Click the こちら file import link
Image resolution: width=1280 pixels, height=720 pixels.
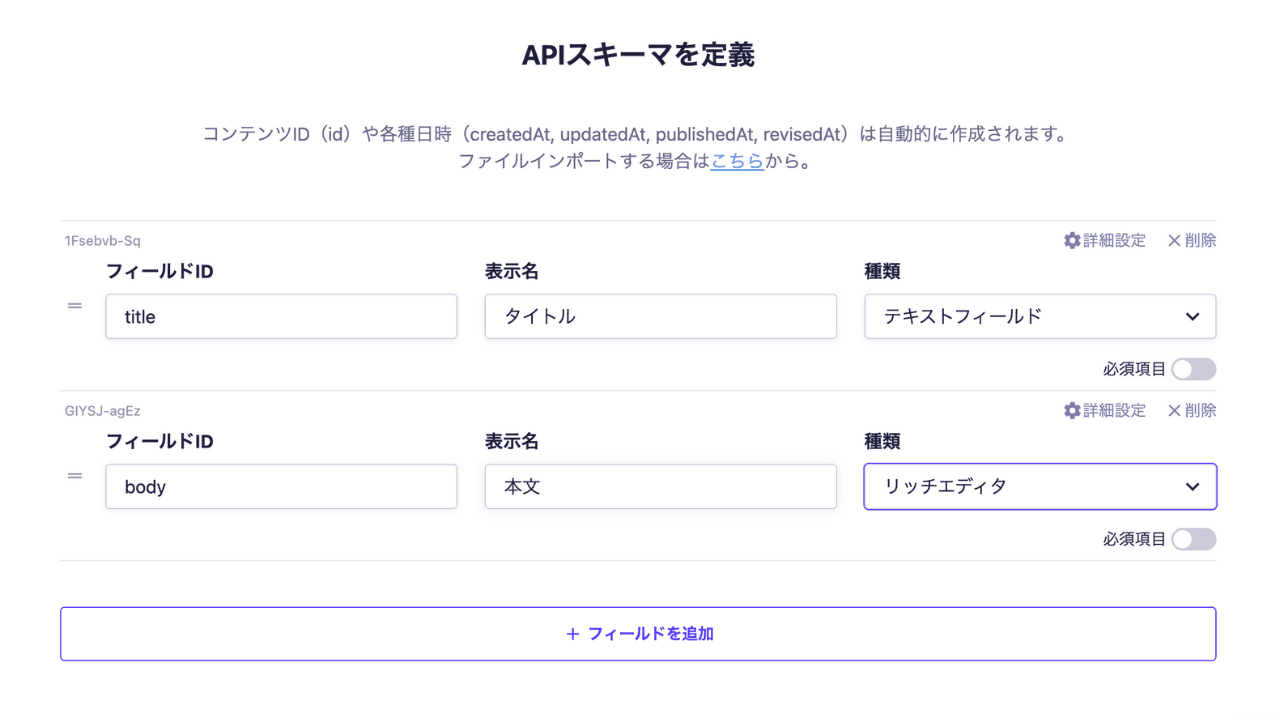point(737,161)
